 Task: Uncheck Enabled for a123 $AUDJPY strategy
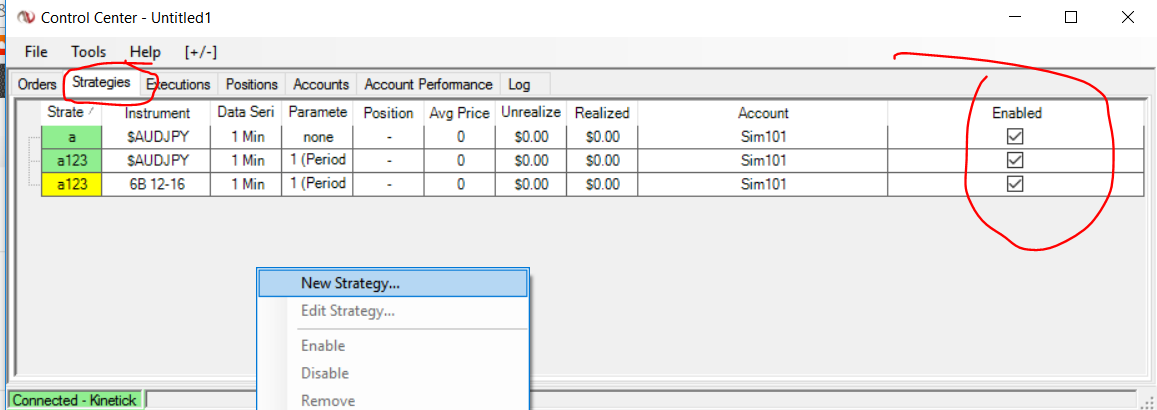[x=1015, y=160]
